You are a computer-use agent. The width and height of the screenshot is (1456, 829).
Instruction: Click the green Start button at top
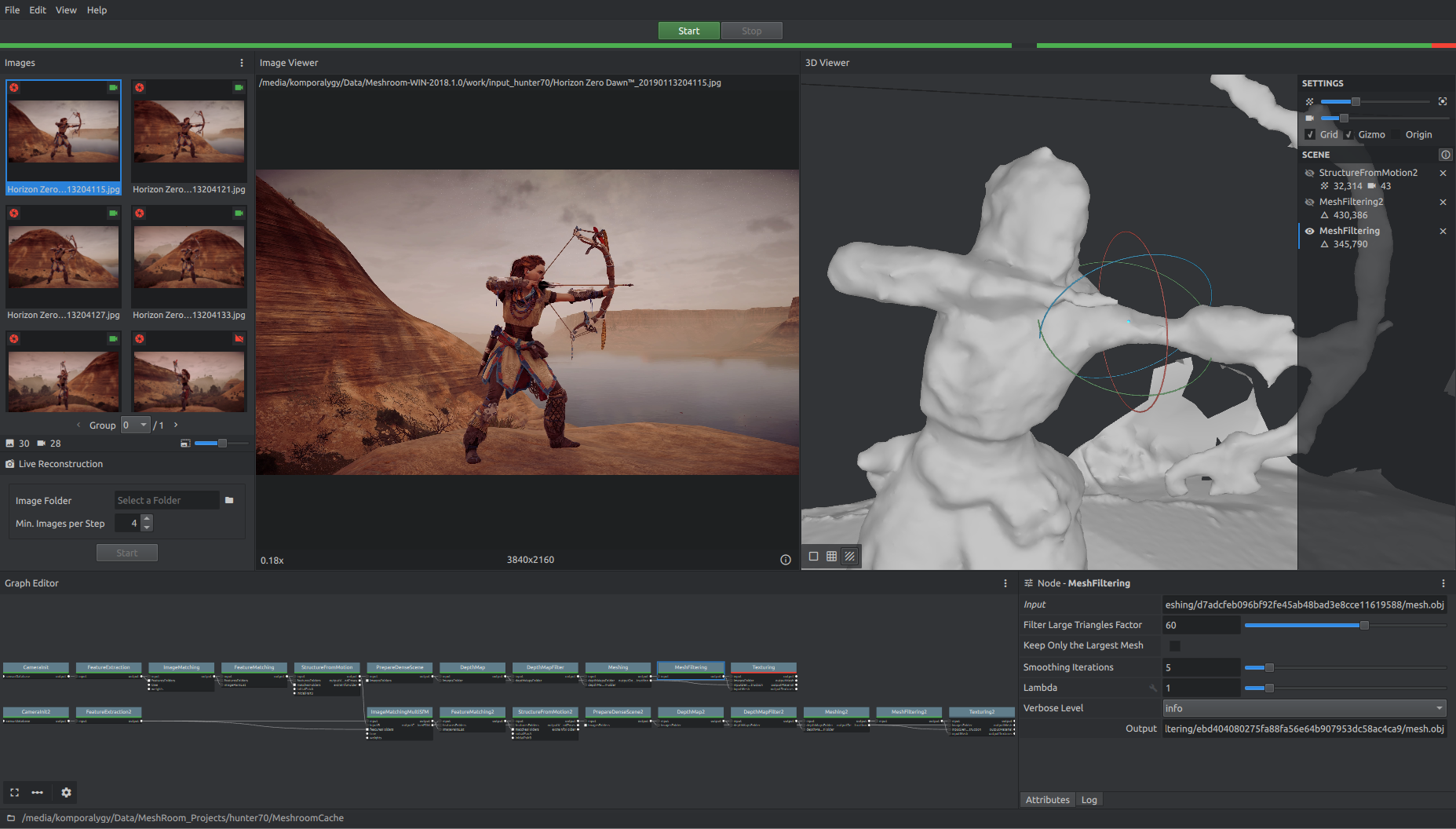pyautogui.click(x=688, y=31)
